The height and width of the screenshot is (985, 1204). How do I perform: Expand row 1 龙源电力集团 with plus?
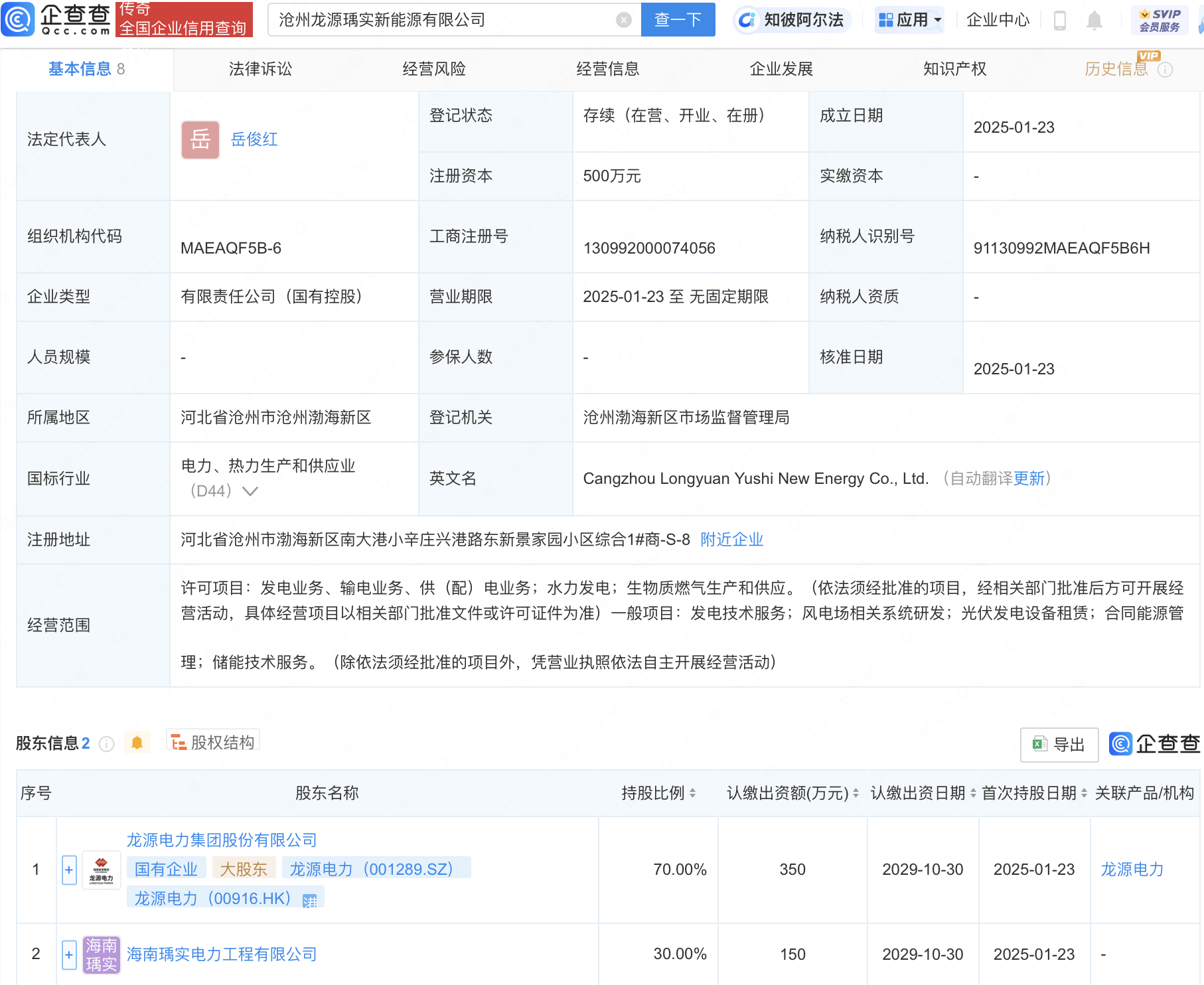click(x=69, y=870)
